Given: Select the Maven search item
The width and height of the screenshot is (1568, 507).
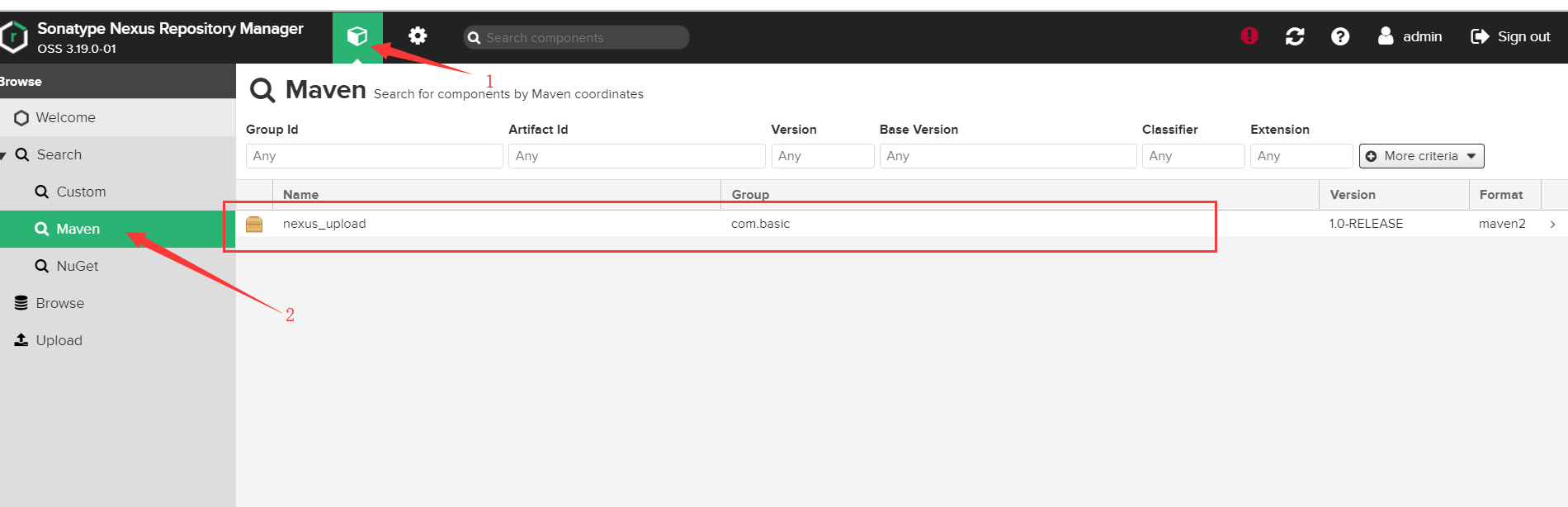Looking at the screenshot, I should [117, 229].
